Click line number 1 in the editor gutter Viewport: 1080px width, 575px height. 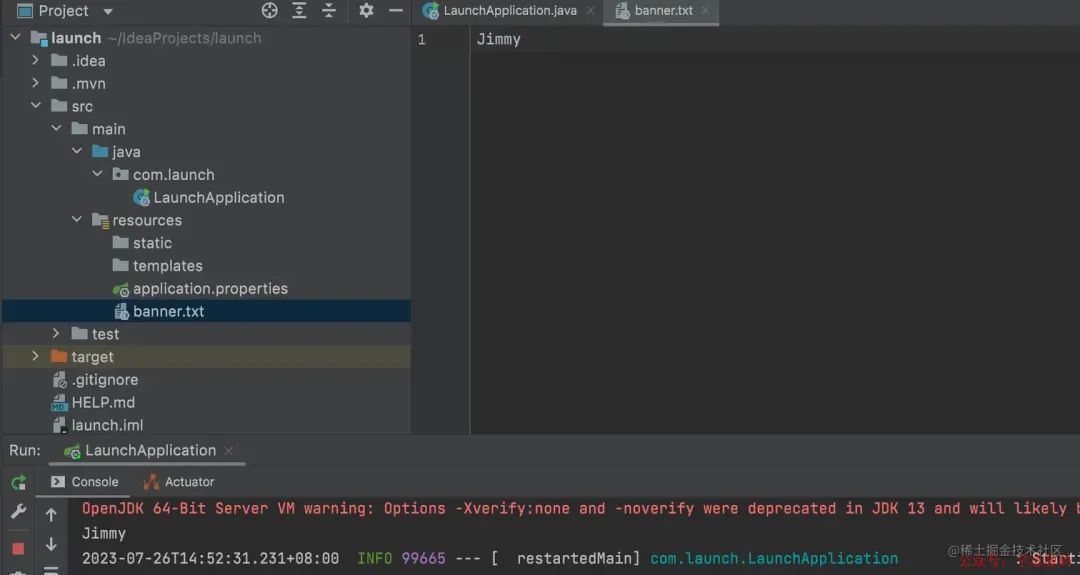point(422,39)
